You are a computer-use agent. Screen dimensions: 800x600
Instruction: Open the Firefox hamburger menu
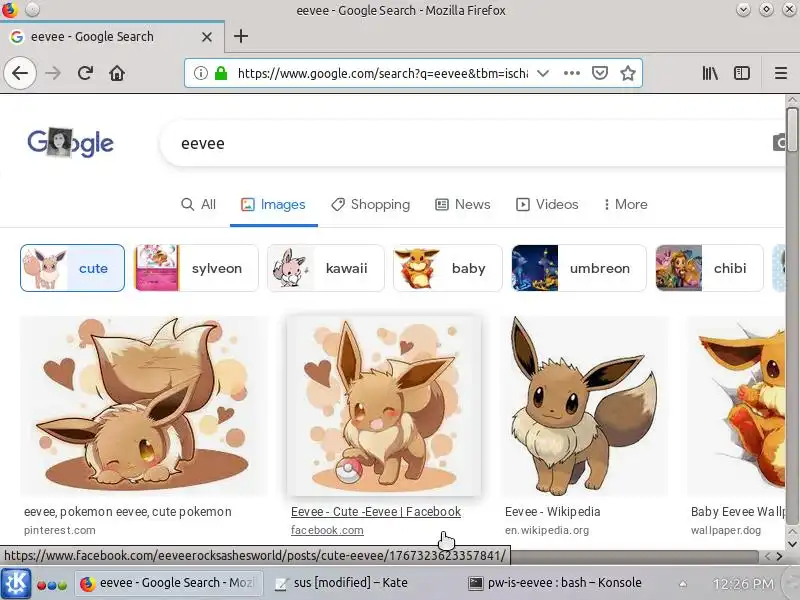pos(781,73)
